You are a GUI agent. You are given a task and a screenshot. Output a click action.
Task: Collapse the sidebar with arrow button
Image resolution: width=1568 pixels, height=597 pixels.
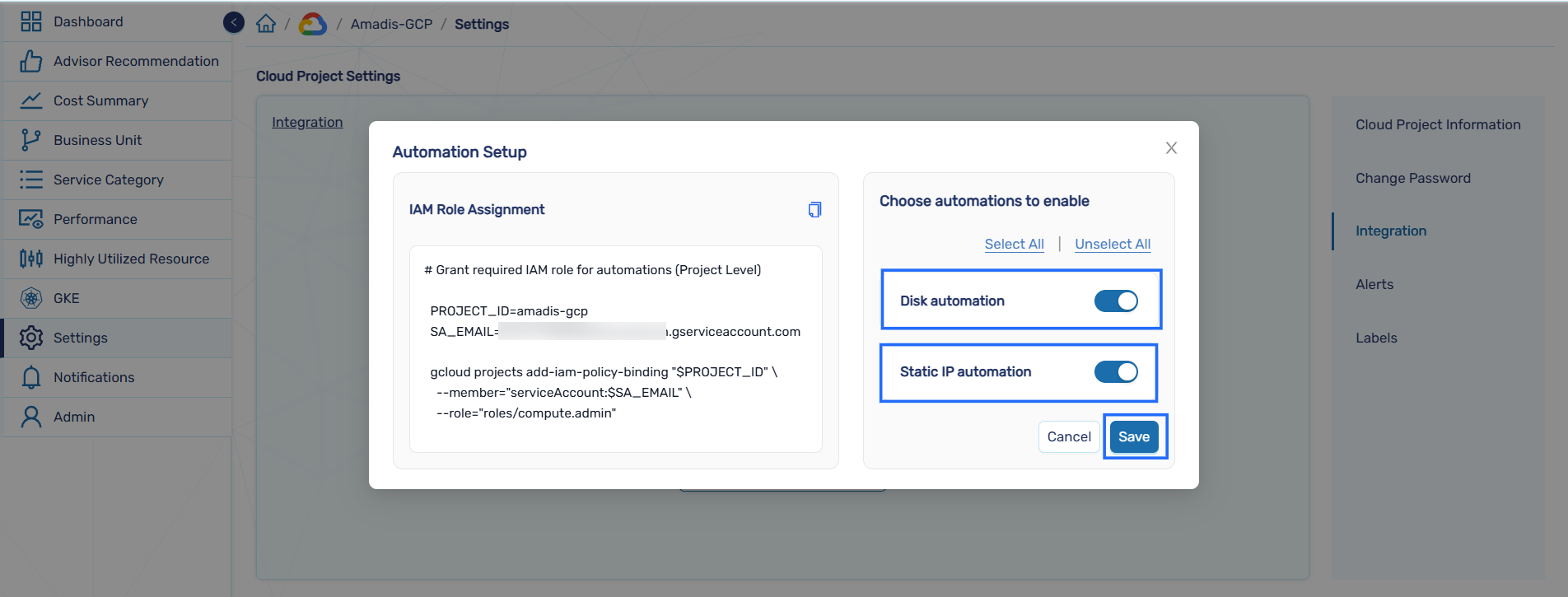pyautogui.click(x=234, y=22)
